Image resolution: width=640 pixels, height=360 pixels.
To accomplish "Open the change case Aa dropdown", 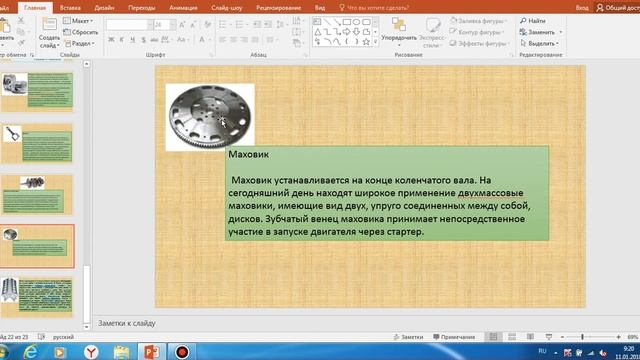I will coord(182,40).
